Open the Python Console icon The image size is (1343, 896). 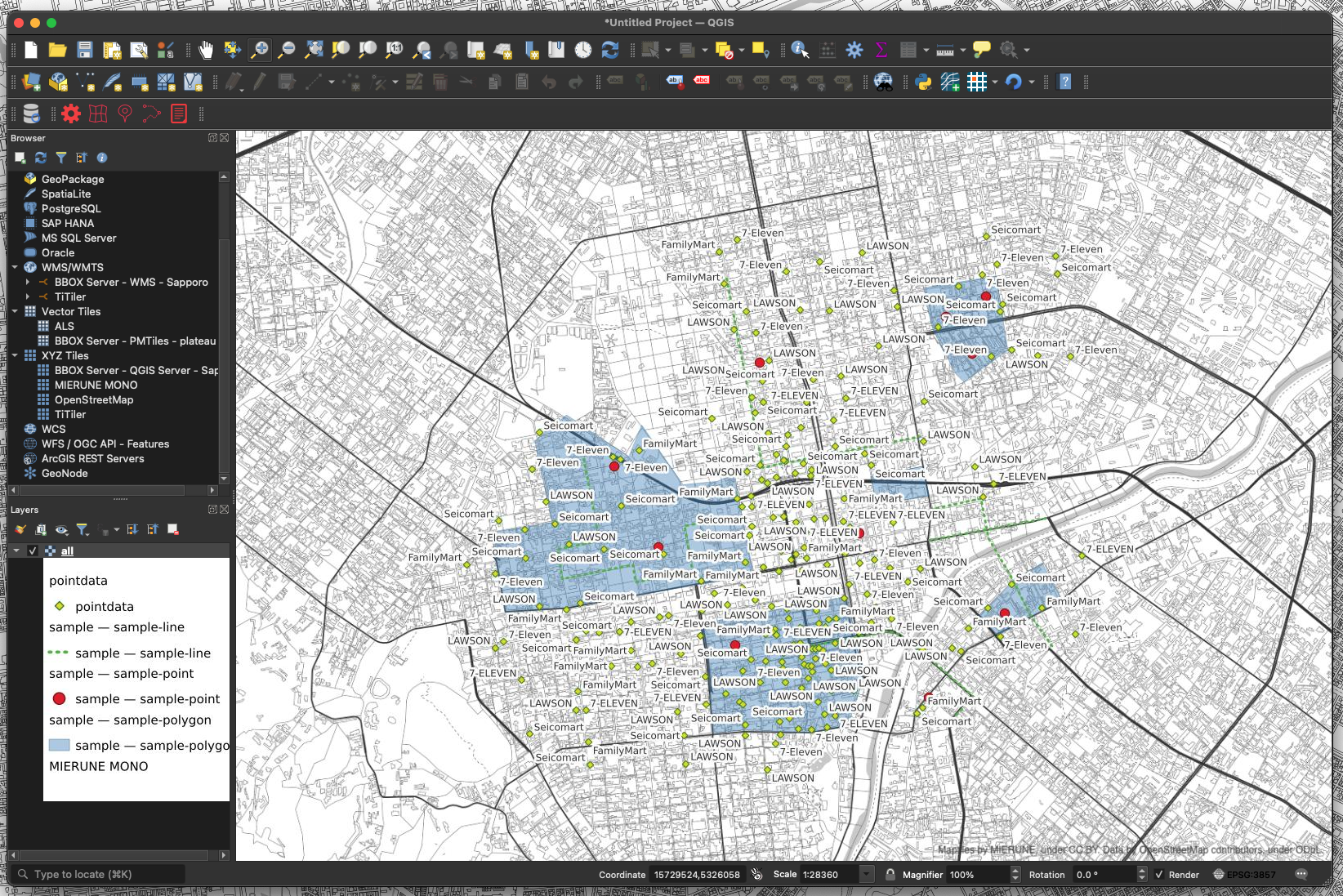923,82
